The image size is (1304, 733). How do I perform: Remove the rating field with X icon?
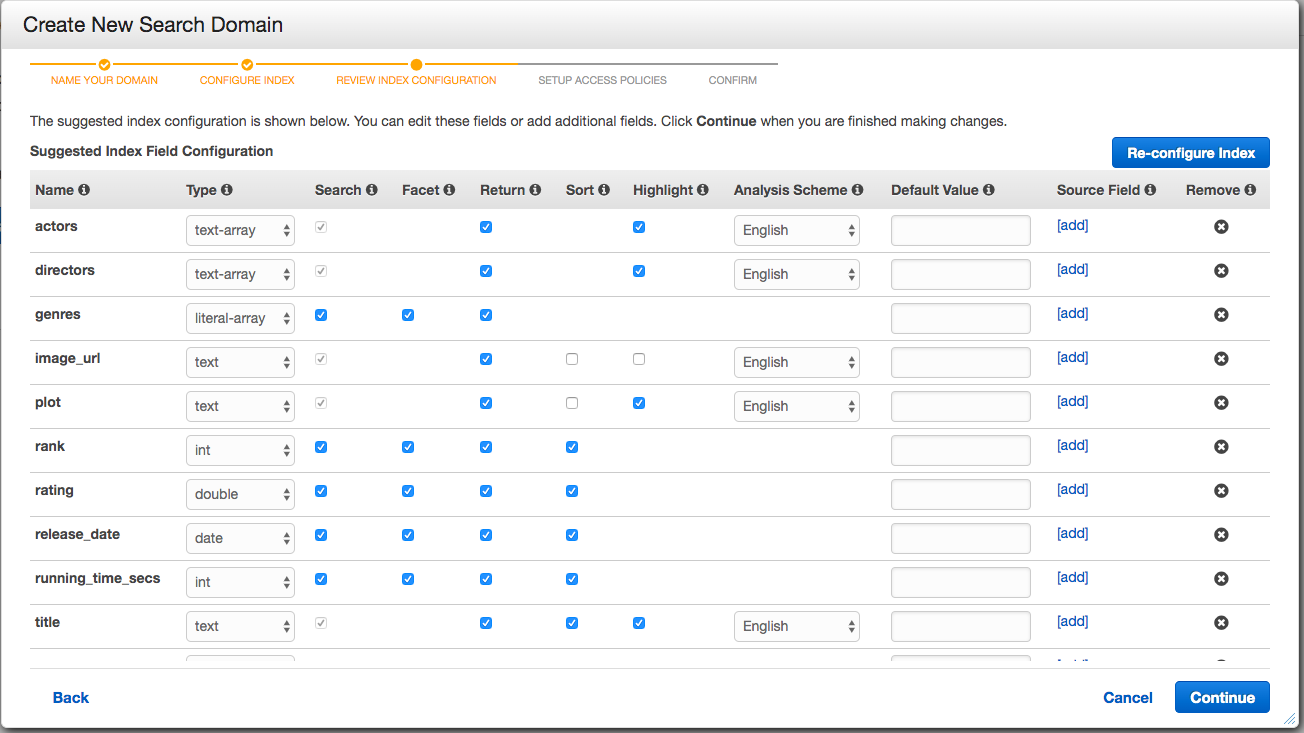(x=1221, y=491)
